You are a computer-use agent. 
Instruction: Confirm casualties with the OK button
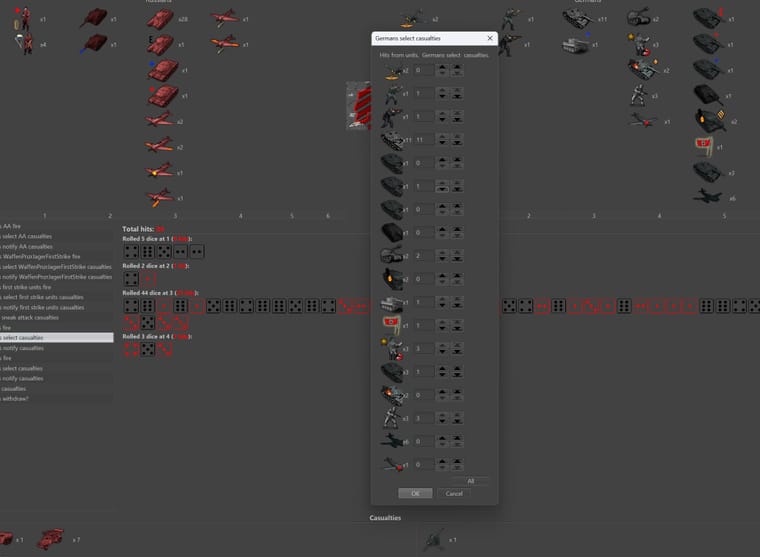tap(415, 493)
